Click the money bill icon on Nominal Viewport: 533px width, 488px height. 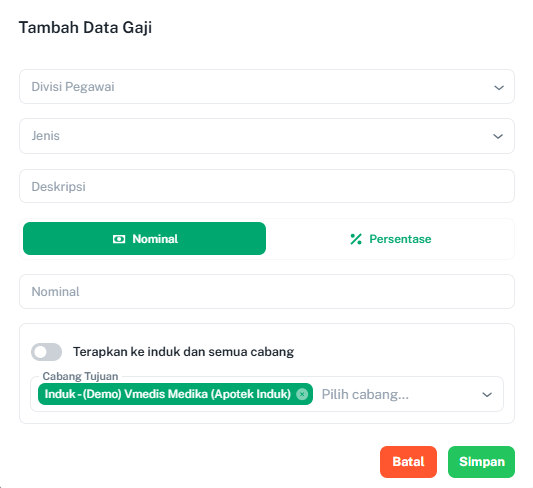click(x=119, y=239)
